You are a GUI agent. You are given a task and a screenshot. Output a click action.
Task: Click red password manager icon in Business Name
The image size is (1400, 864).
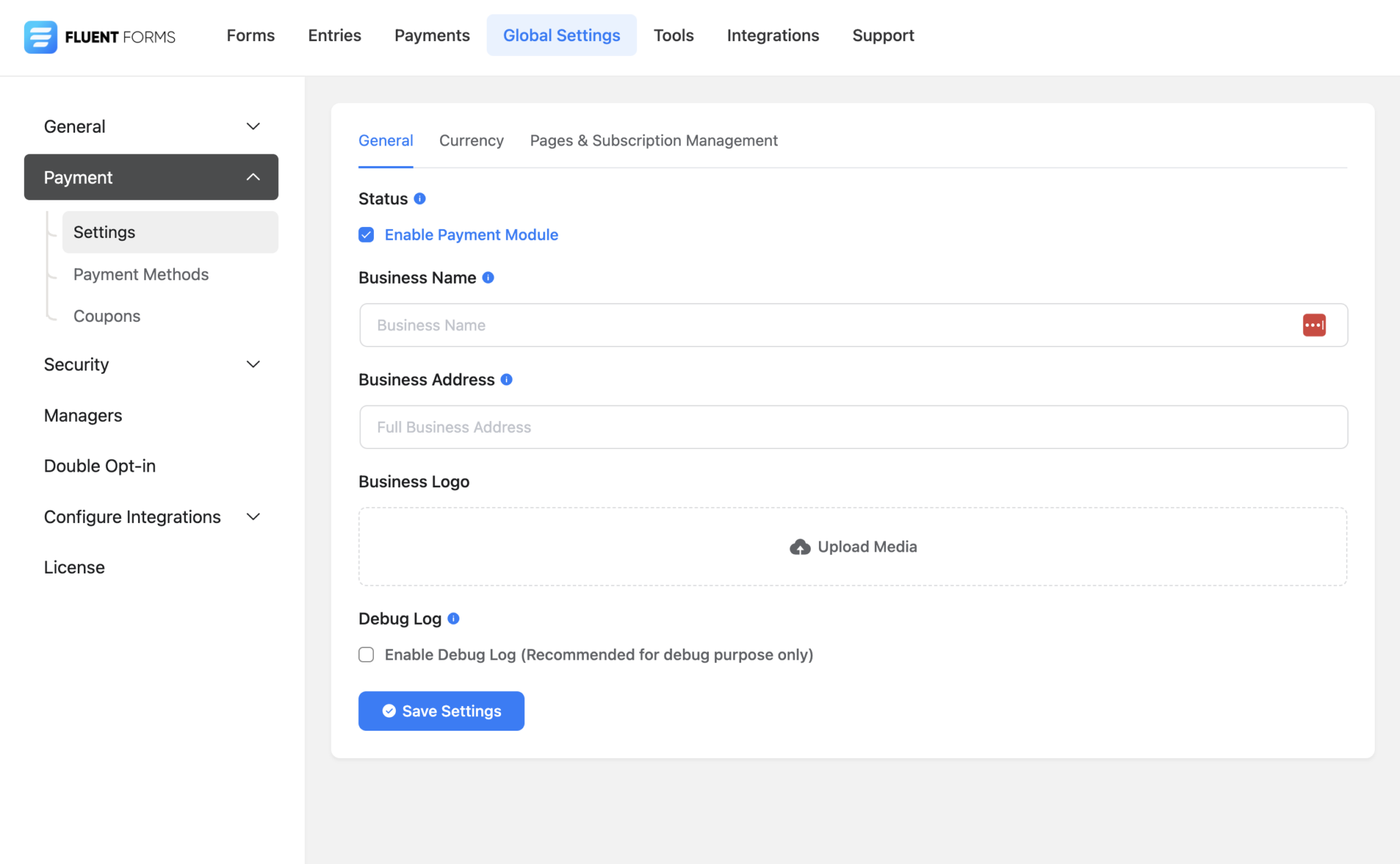click(x=1314, y=325)
